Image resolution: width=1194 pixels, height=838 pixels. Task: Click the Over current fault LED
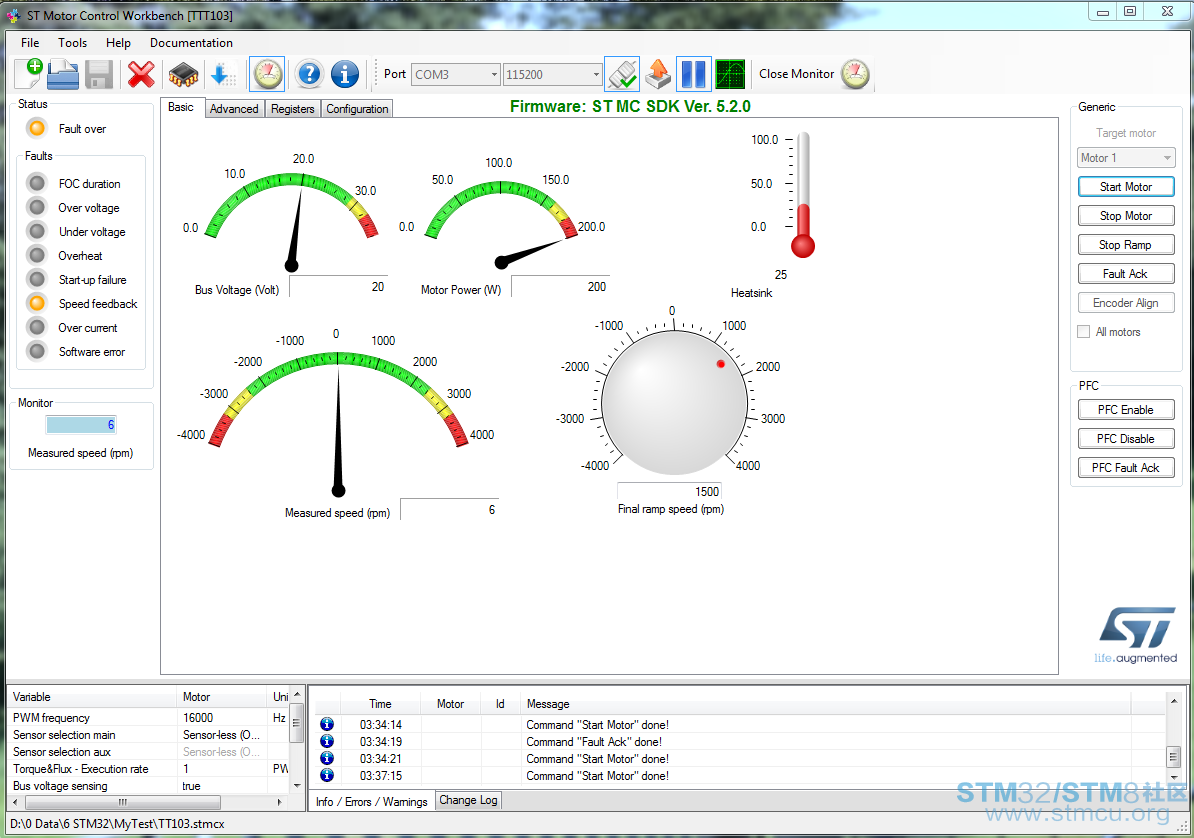pos(37,327)
